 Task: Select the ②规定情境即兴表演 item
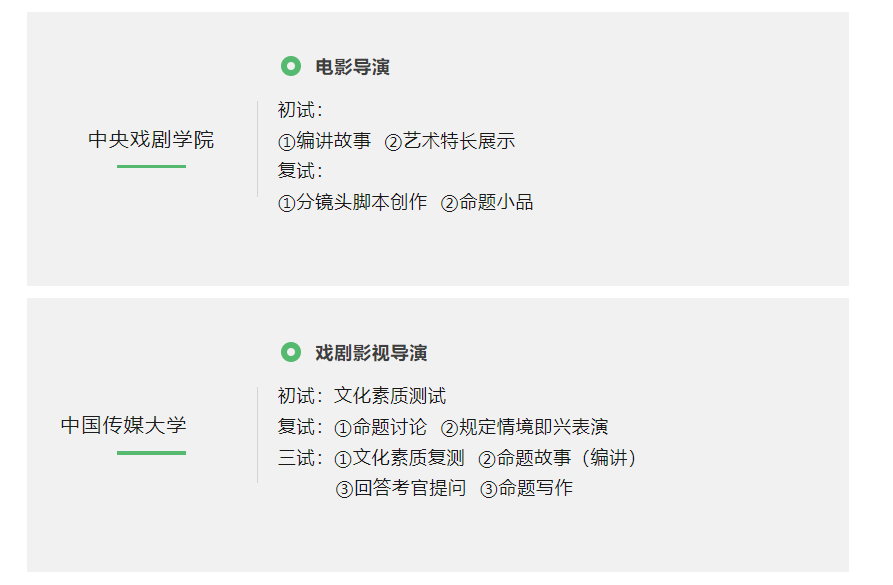(525, 427)
